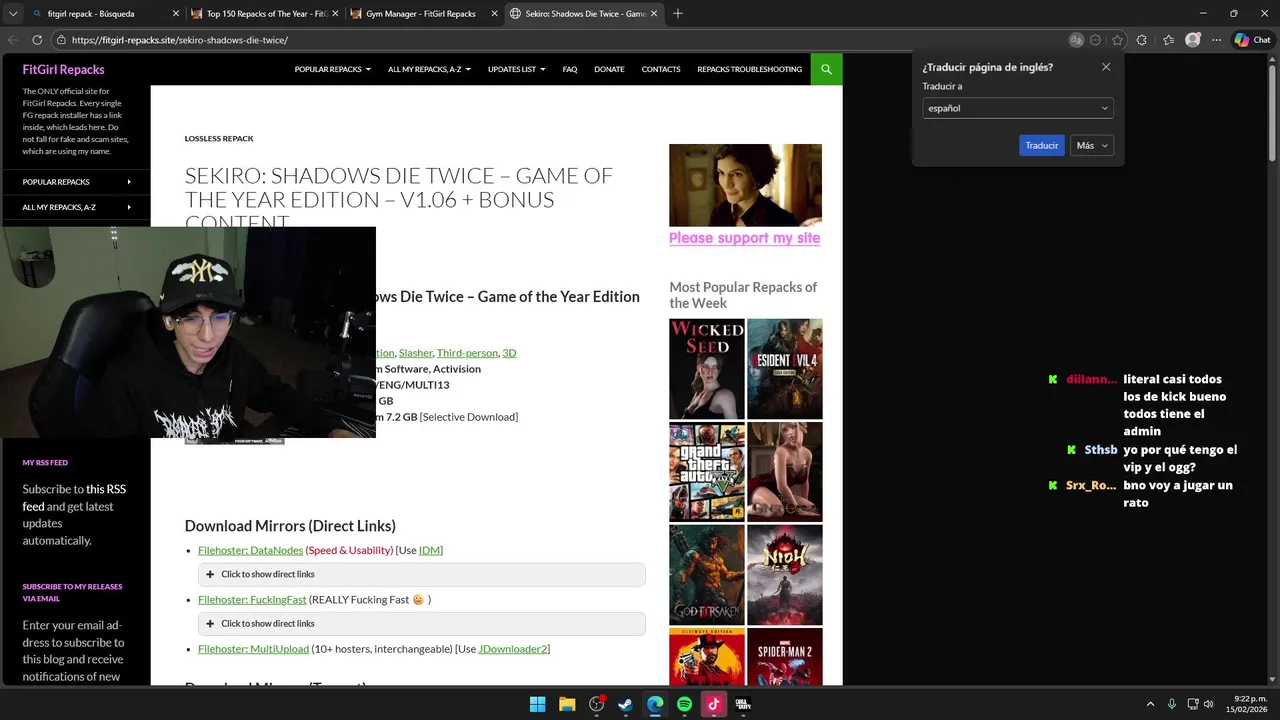Open Nioh repack thumbnail
This screenshot has height=720, width=1280.
(x=784, y=575)
